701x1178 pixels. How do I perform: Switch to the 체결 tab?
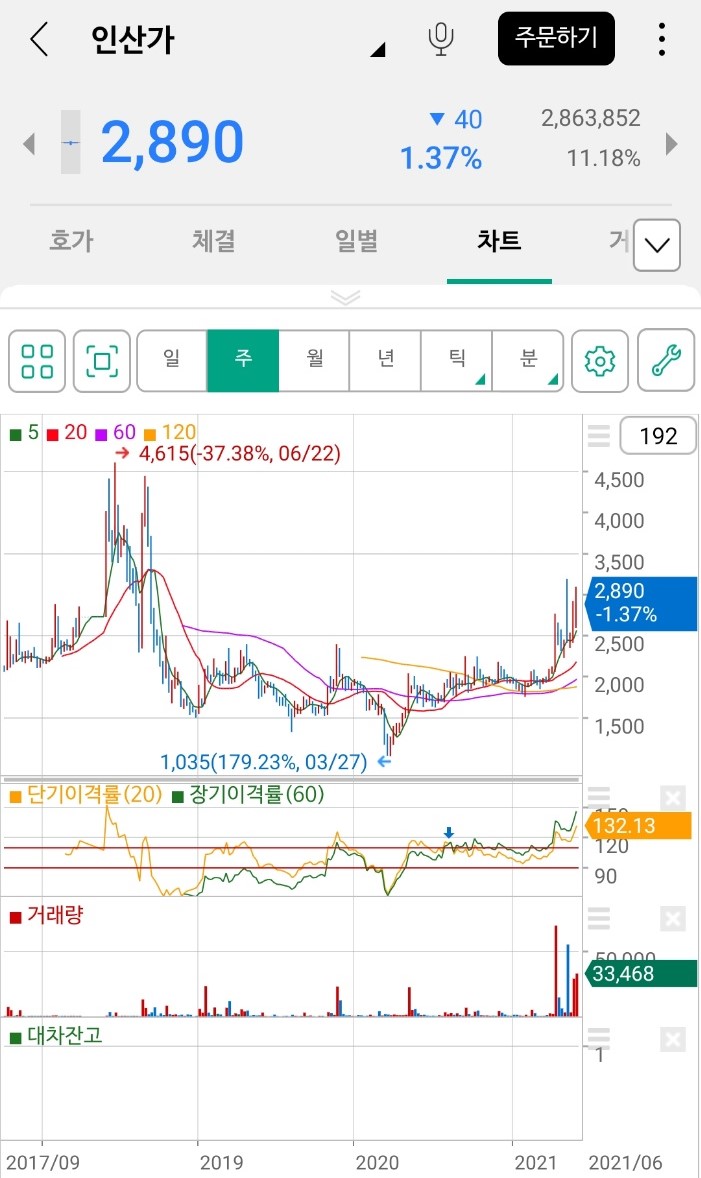pos(213,240)
